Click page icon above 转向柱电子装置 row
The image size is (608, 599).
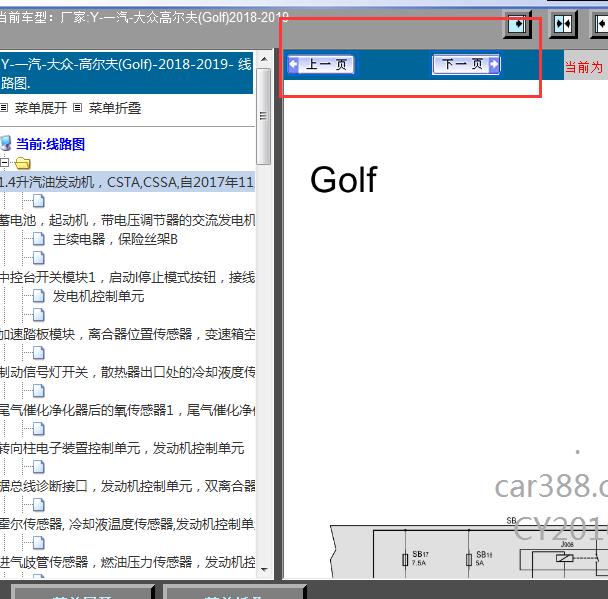tap(38, 429)
